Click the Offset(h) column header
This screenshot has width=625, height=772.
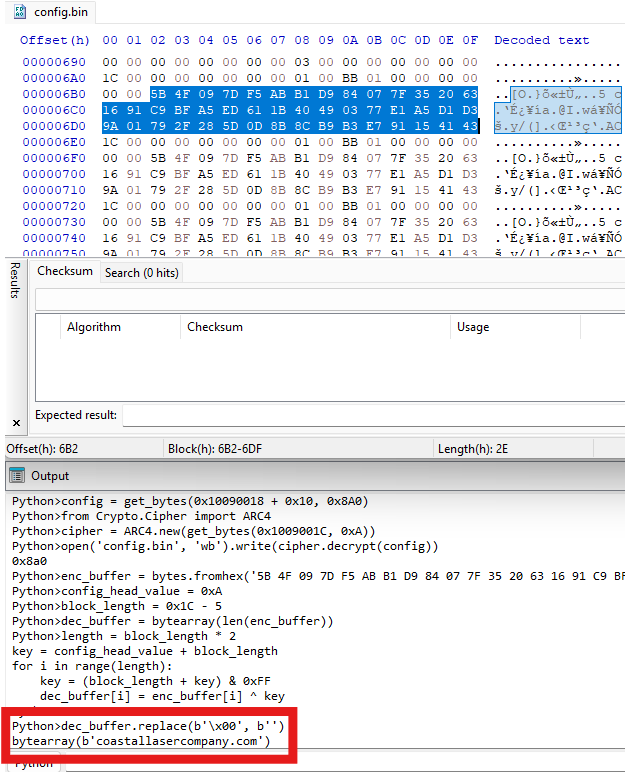[x=55, y=40]
